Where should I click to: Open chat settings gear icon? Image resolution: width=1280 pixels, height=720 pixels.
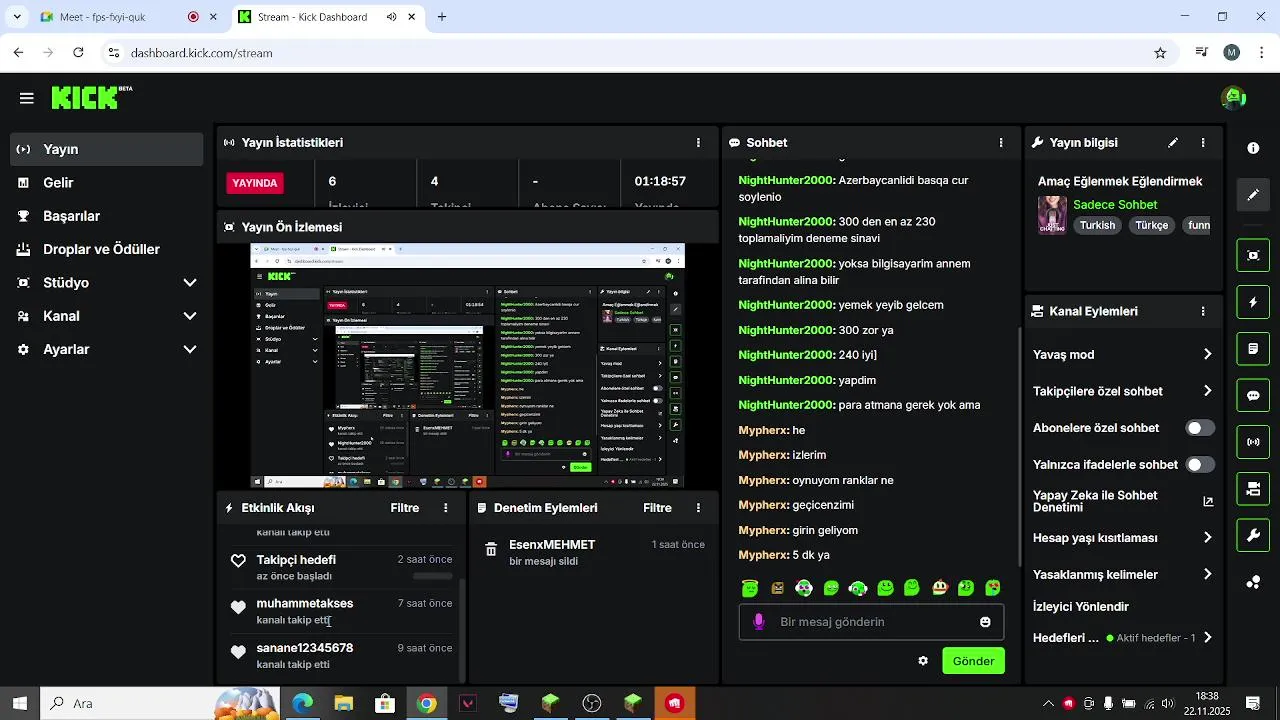(x=923, y=661)
